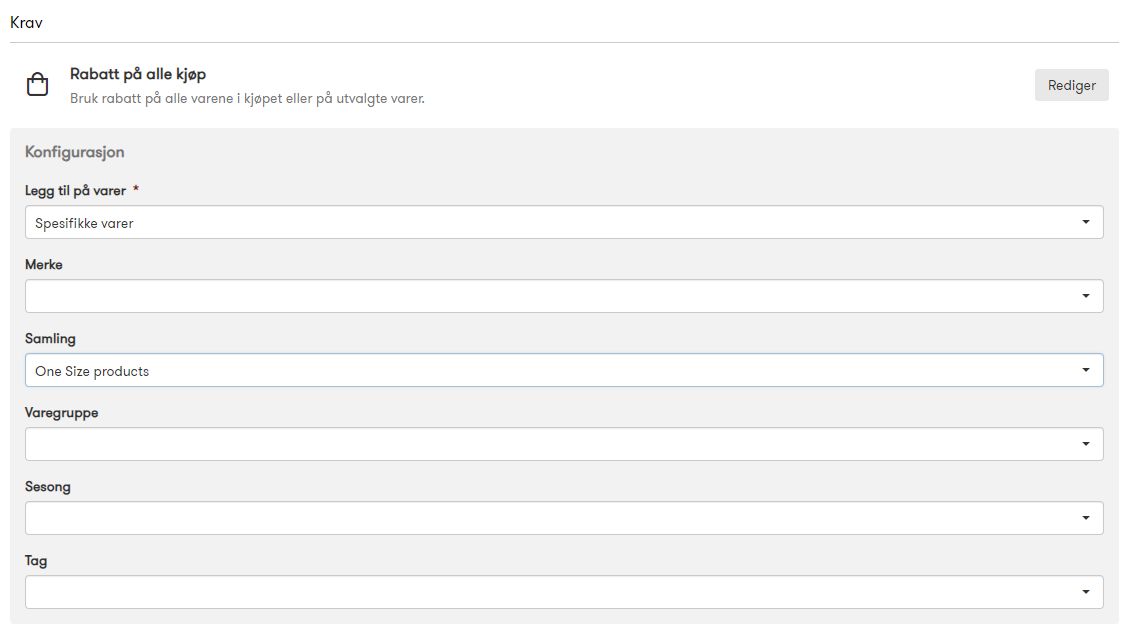The height and width of the screenshot is (637, 1131).
Task: Open the empty Tag dropdown field
Action: point(564,592)
